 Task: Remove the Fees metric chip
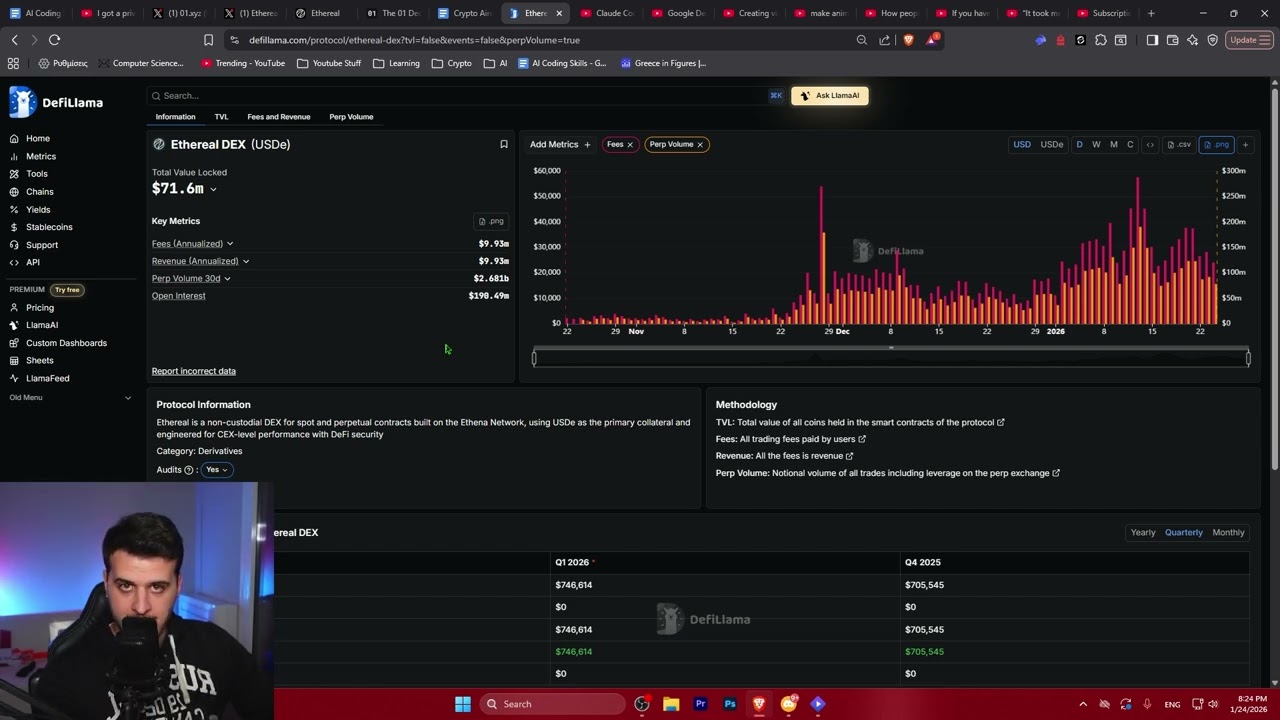pos(630,144)
